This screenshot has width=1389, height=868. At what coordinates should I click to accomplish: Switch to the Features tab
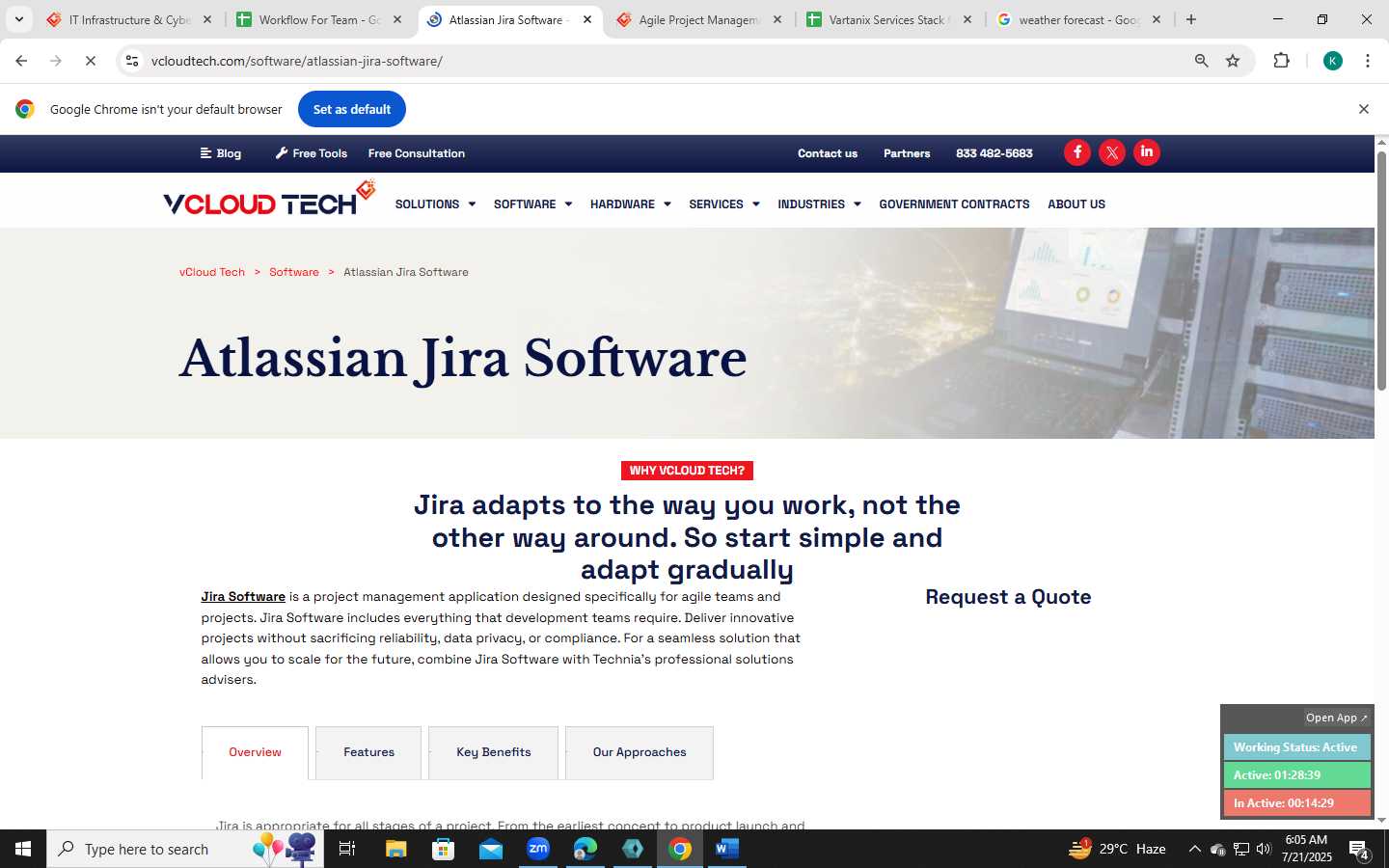point(368,752)
